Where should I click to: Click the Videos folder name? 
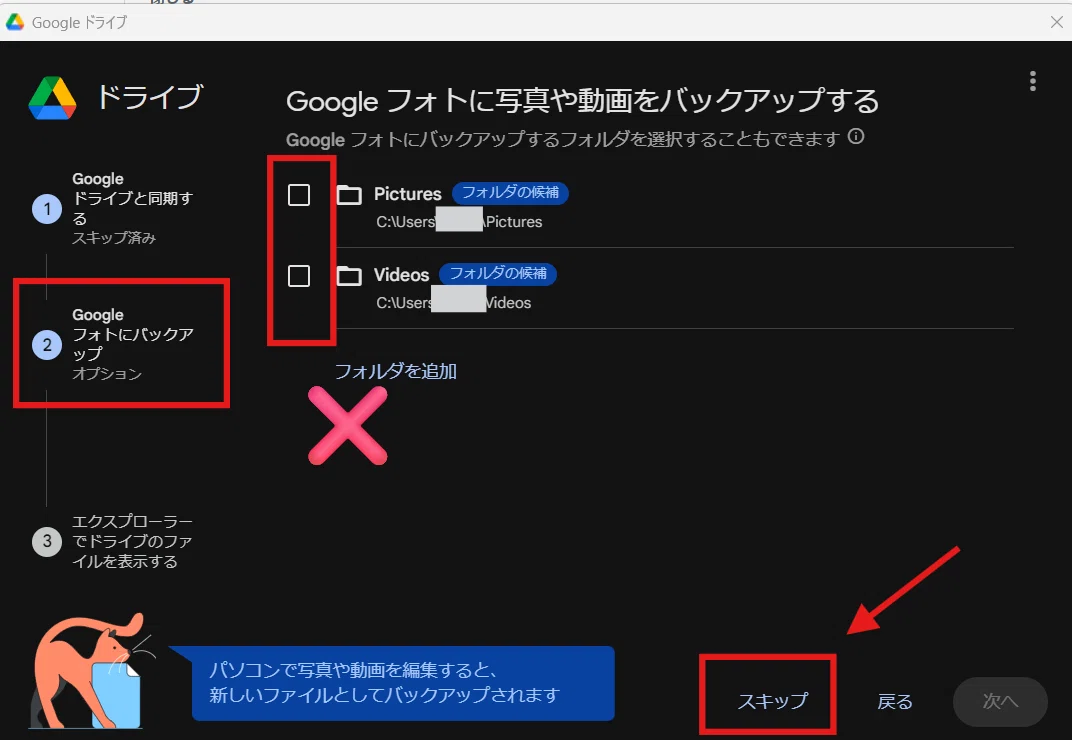pyautogui.click(x=401, y=275)
